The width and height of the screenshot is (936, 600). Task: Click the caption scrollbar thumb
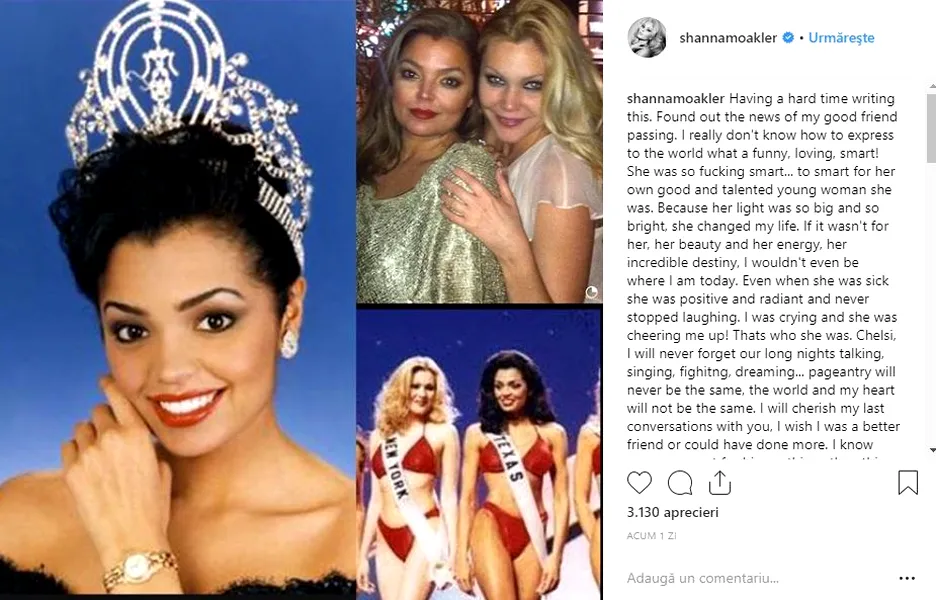[932, 128]
